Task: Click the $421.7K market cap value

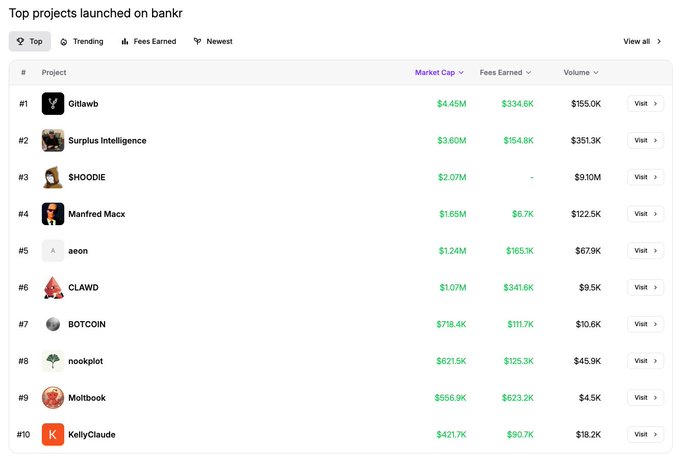Action: 451,435
